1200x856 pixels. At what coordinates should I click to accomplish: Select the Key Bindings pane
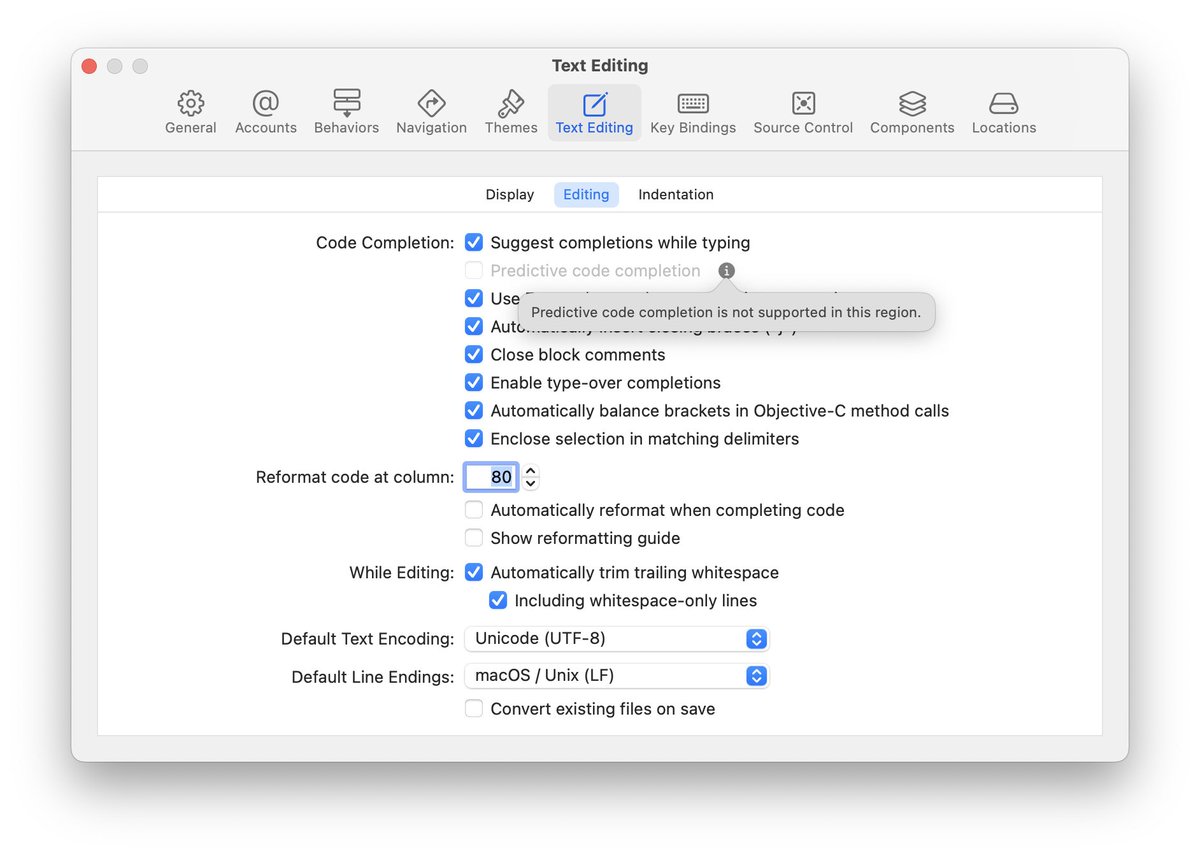(693, 110)
